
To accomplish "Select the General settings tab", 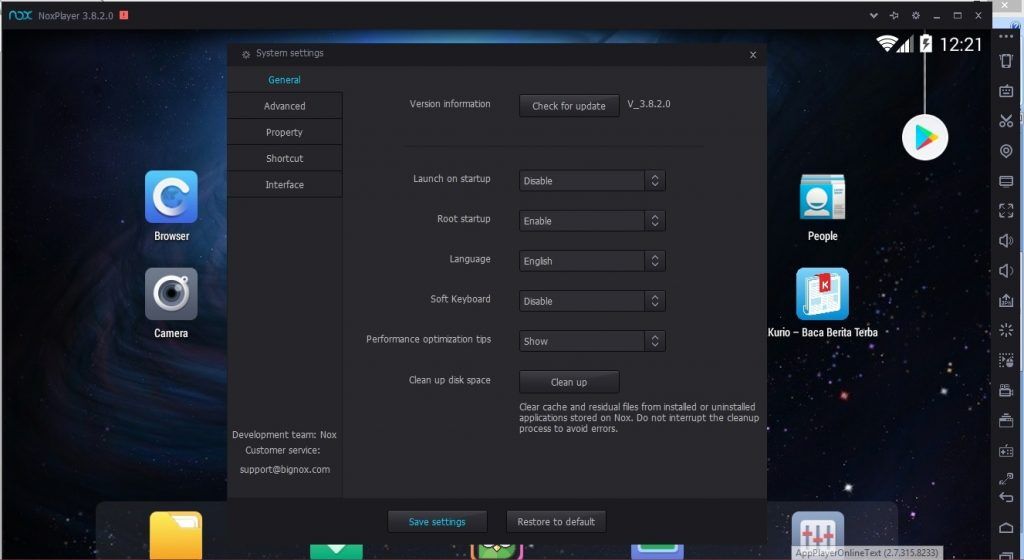I will (x=284, y=80).
